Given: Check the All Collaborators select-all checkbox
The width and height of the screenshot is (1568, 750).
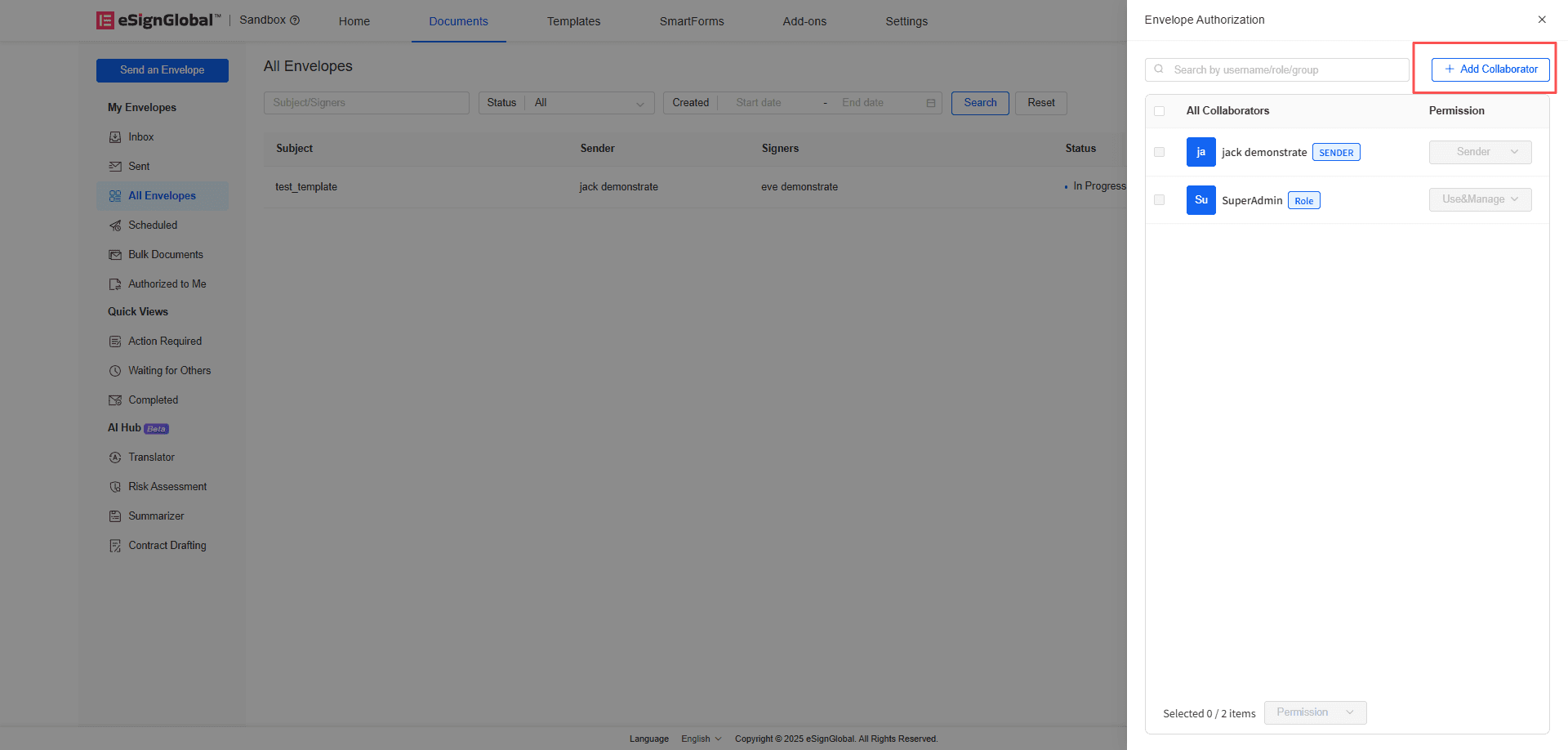Looking at the screenshot, I should coord(1159,111).
